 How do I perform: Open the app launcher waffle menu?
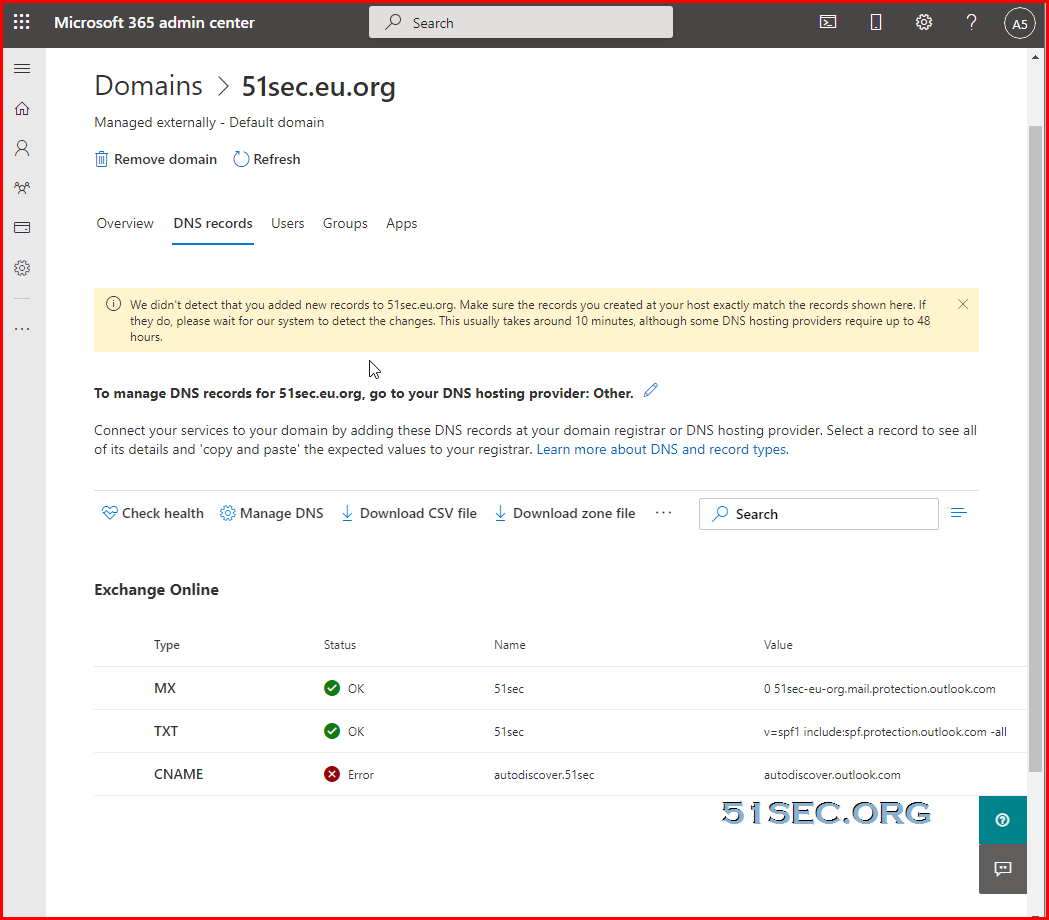21,22
